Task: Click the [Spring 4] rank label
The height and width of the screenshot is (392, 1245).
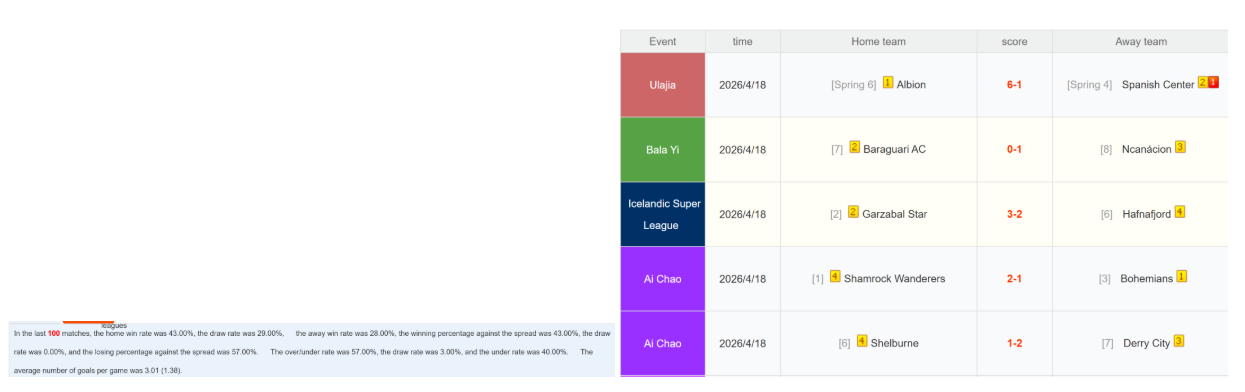Action: tap(1089, 85)
